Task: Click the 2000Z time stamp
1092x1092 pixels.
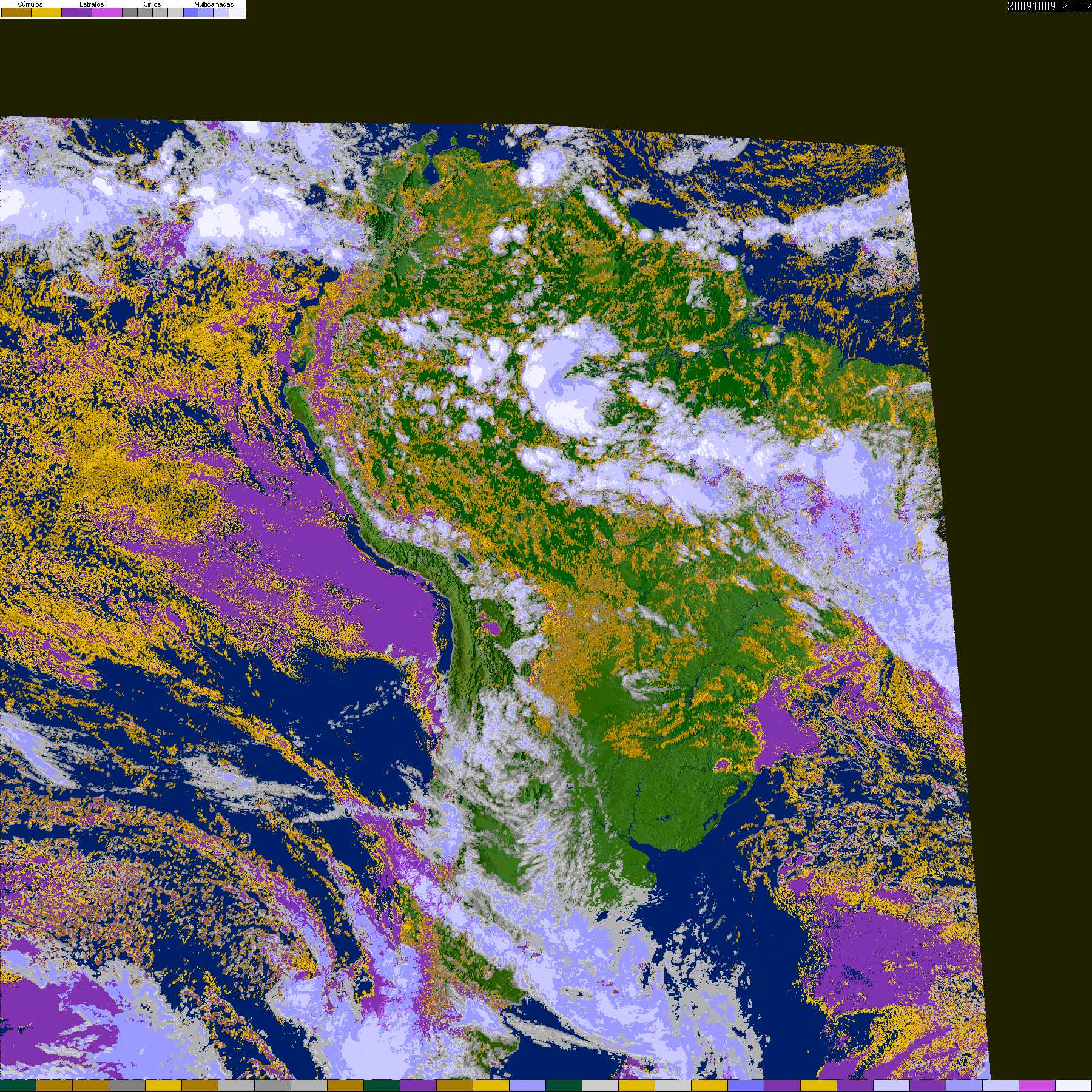Action: [x=1077, y=6]
